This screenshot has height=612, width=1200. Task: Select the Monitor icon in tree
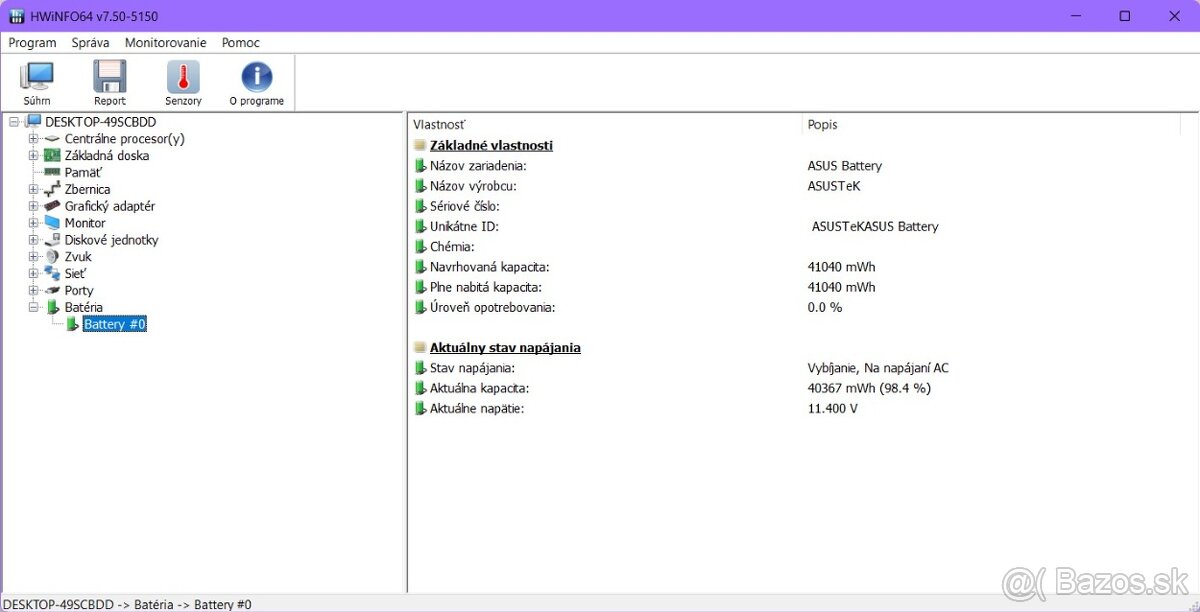pos(52,223)
